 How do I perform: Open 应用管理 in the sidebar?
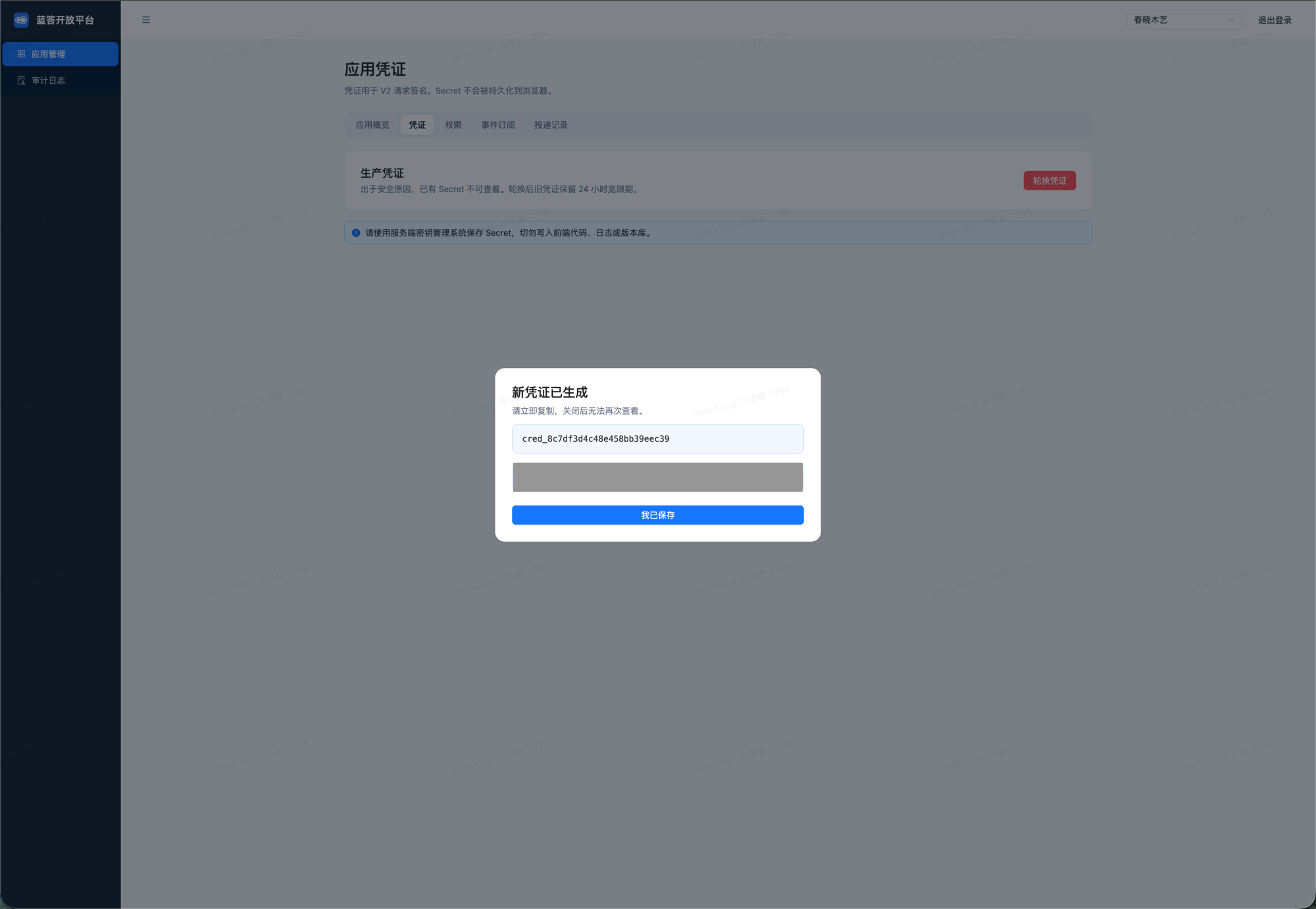click(x=61, y=54)
